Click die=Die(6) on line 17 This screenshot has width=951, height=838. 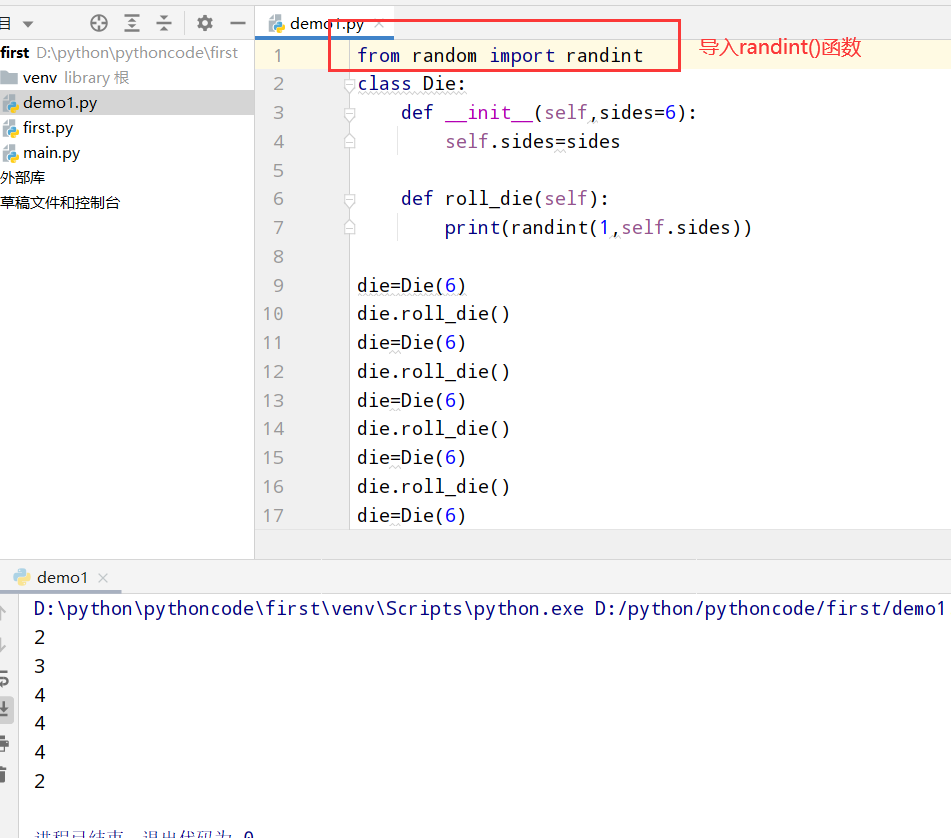pyautogui.click(x=411, y=516)
